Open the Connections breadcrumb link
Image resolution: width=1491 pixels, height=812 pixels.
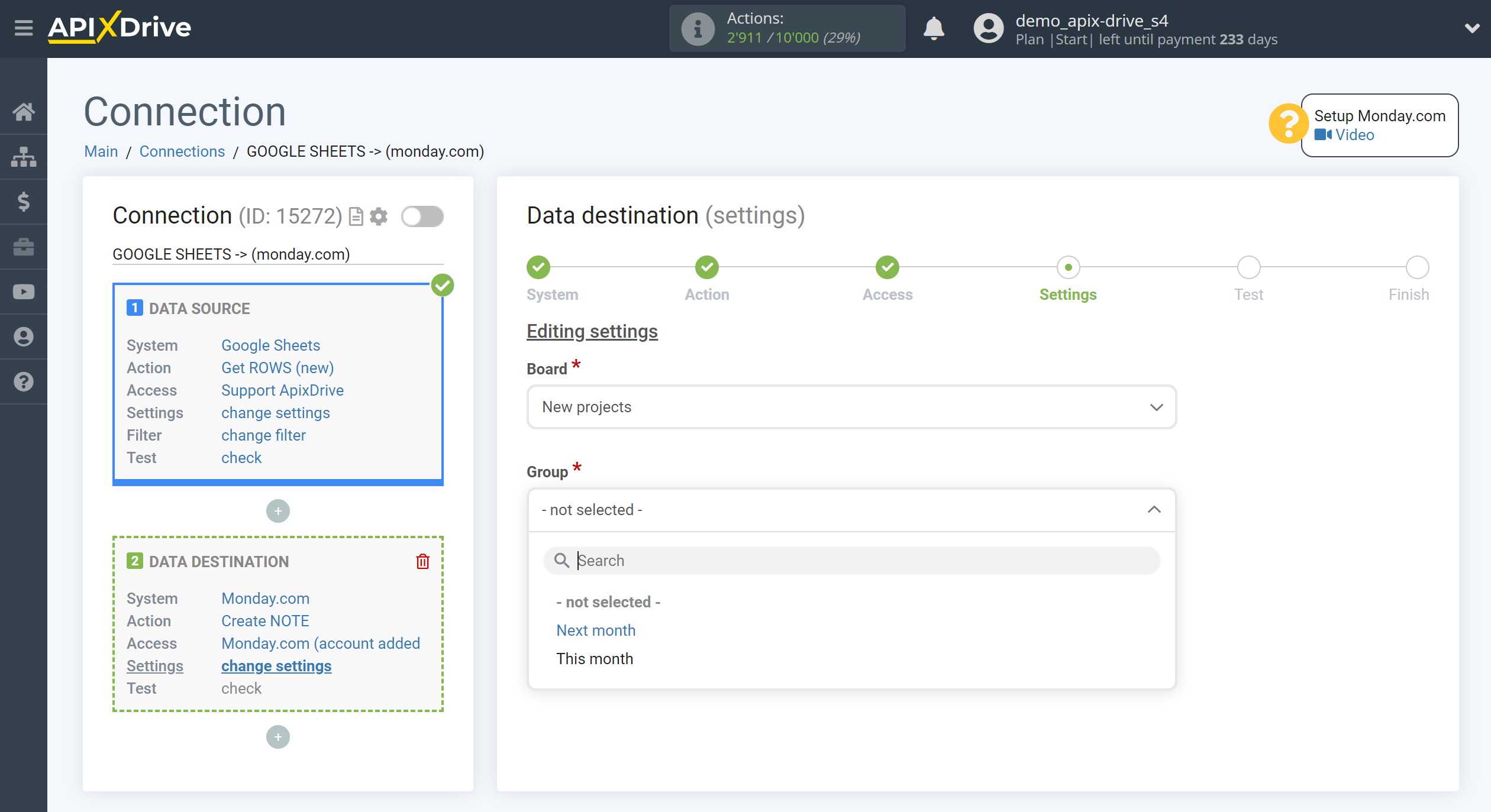[x=182, y=151]
